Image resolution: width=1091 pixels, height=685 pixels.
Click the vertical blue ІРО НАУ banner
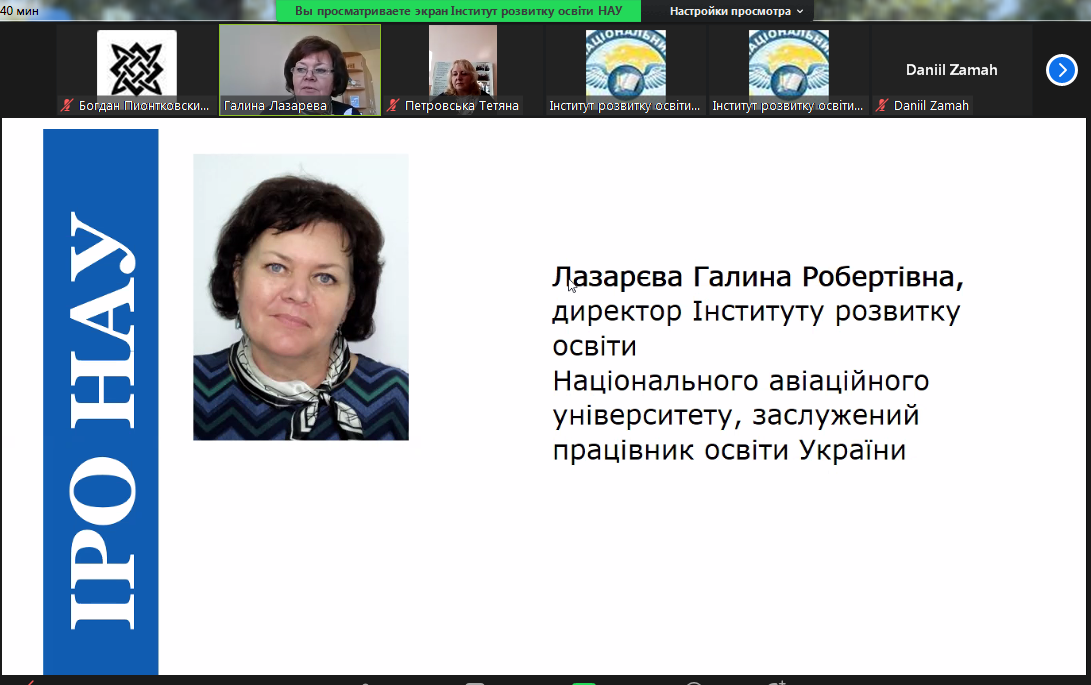point(100,400)
